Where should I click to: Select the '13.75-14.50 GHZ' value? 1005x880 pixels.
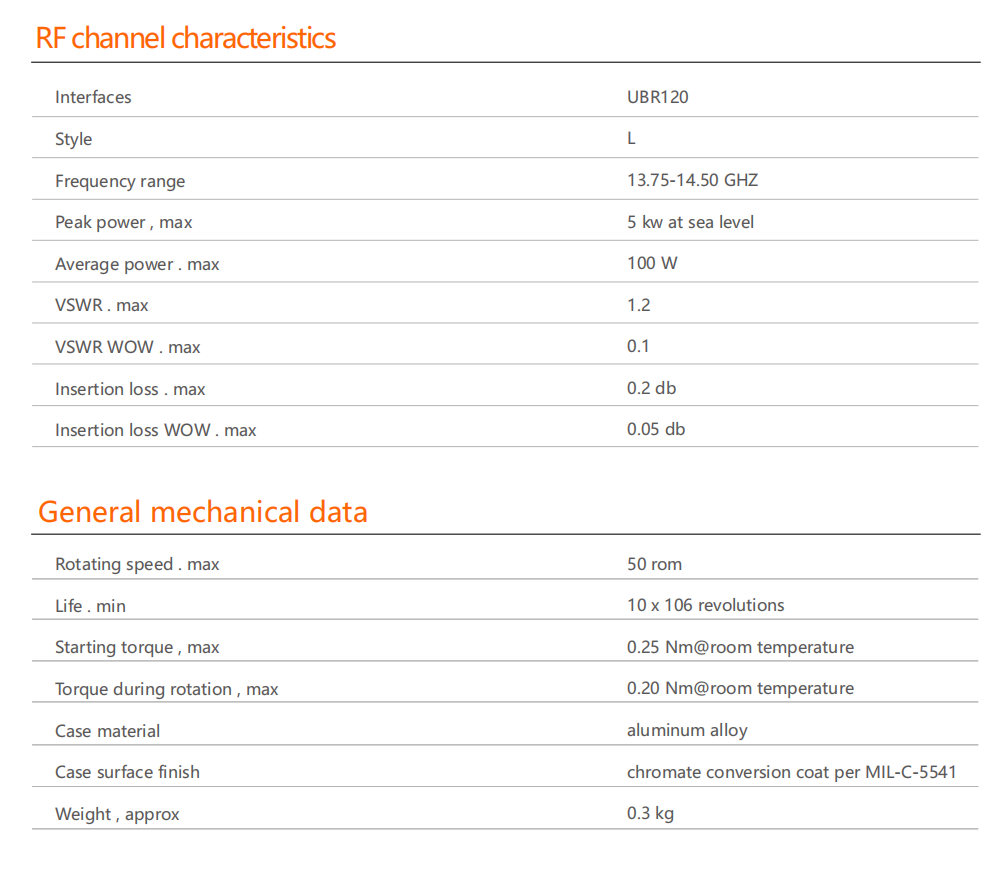pos(692,180)
